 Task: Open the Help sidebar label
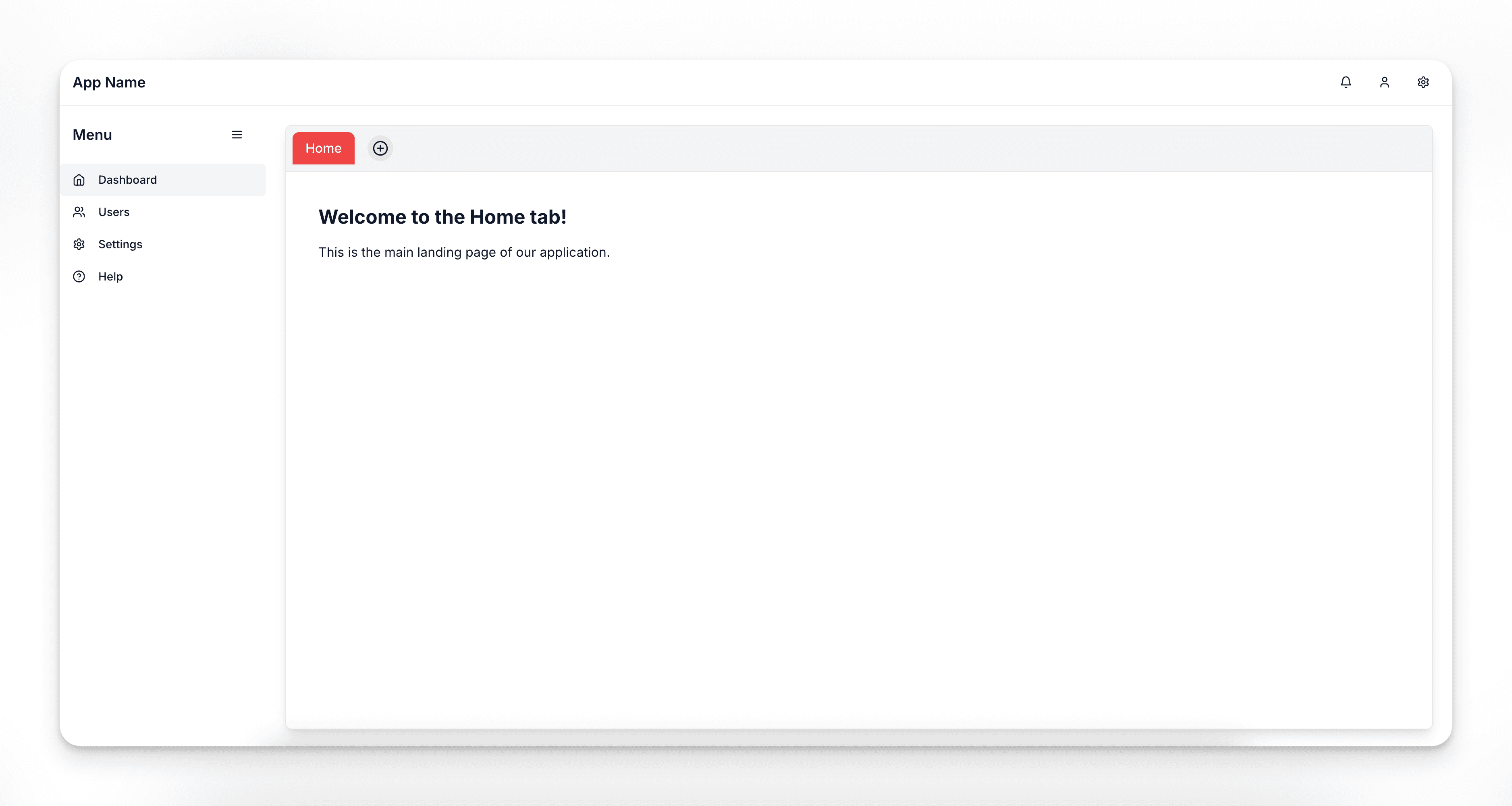pos(110,276)
